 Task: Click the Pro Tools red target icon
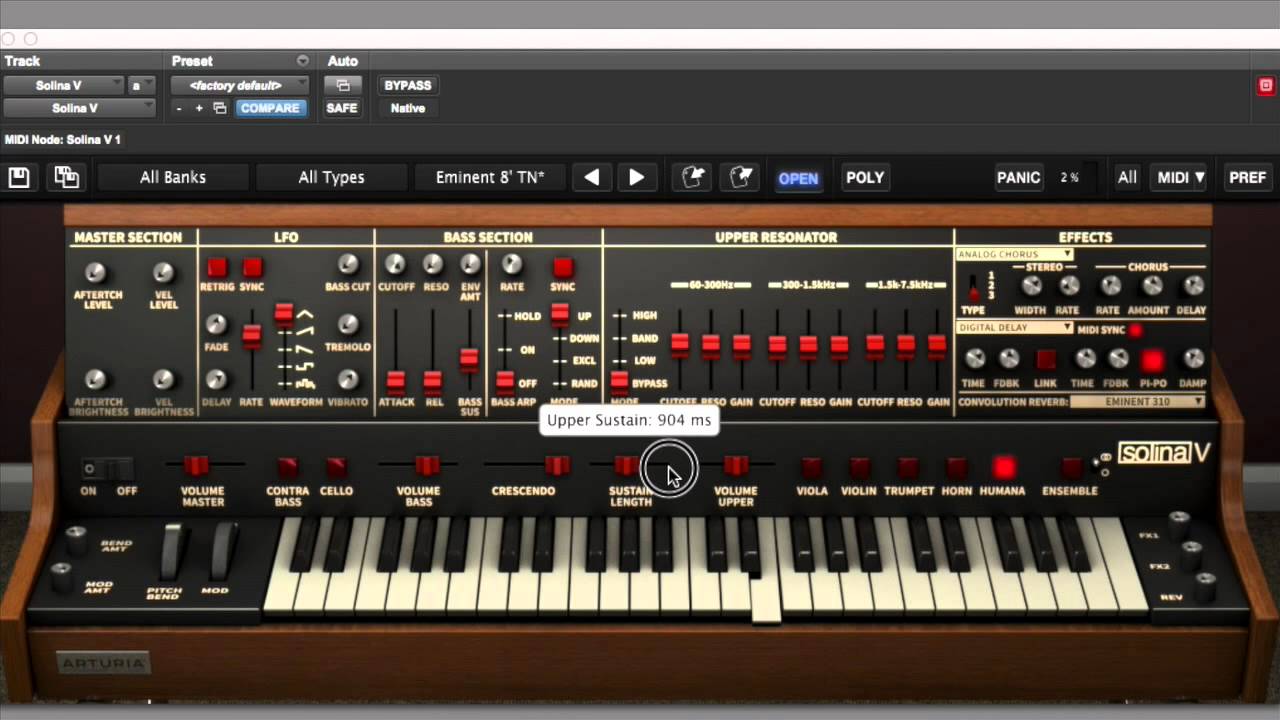(1265, 86)
